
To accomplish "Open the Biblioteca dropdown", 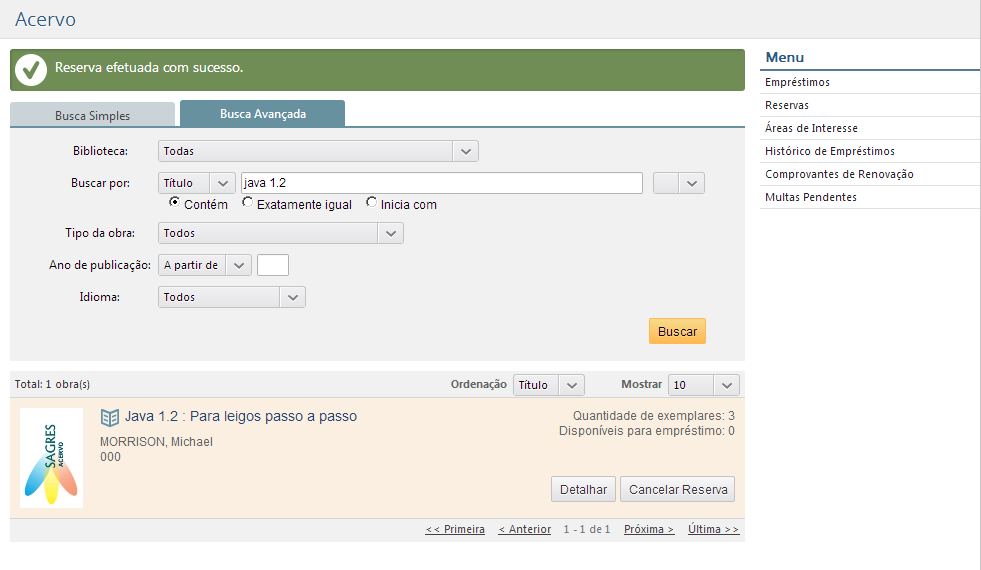I will pyautogui.click(x=318, y=151).
